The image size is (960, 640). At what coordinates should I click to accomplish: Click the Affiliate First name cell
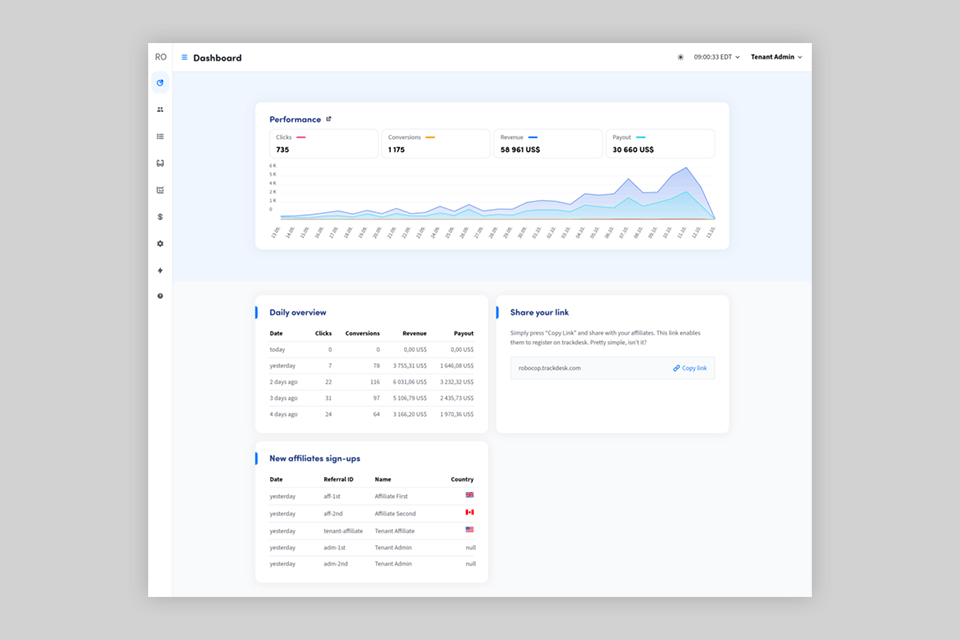pyautogui.click(x=391, y=496)
